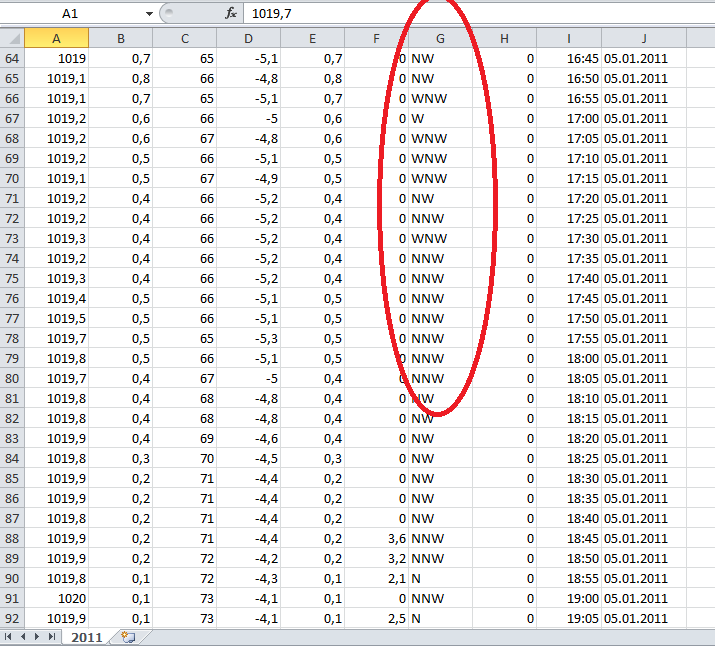Screen dimensions: 715x646
Task: Click cell A77 with value 1019,5
Action: click(57, 319)
